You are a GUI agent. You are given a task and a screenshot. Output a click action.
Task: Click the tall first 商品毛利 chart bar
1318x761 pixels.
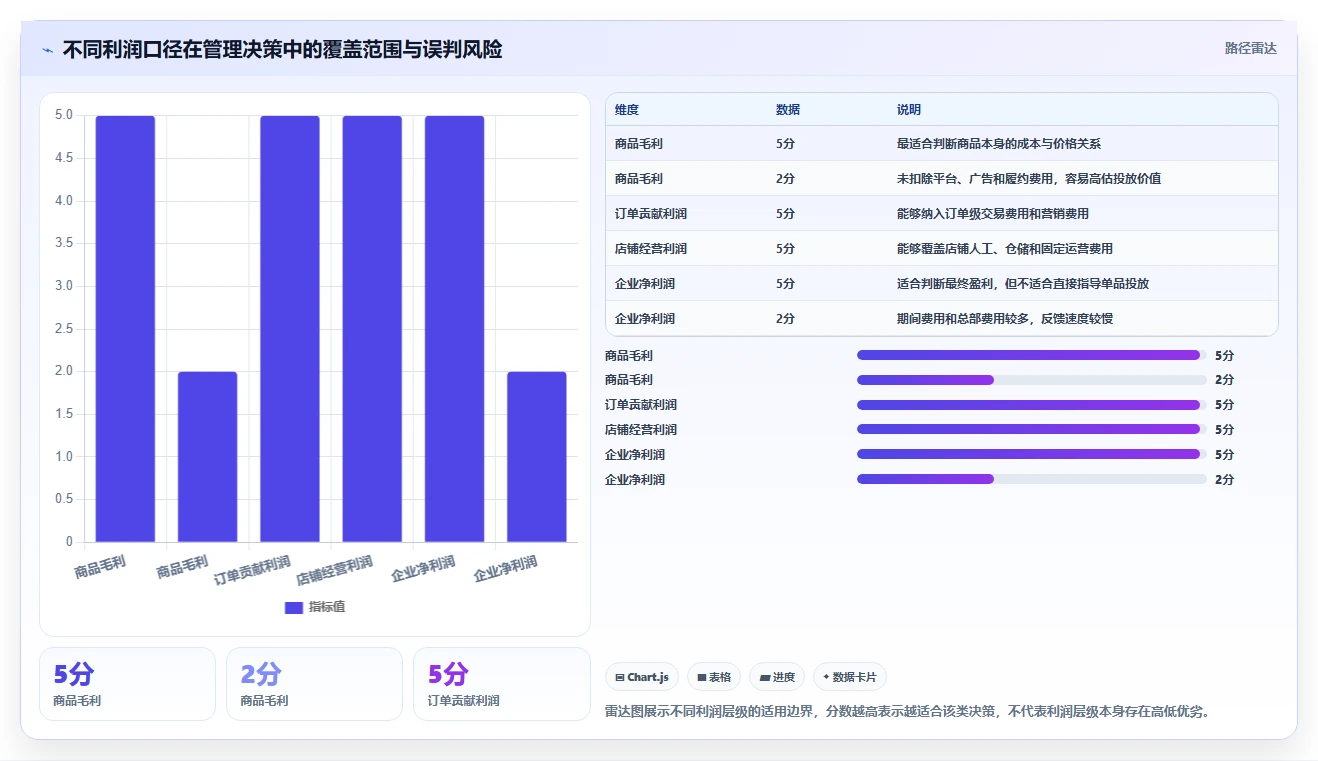tap(125, 329)
